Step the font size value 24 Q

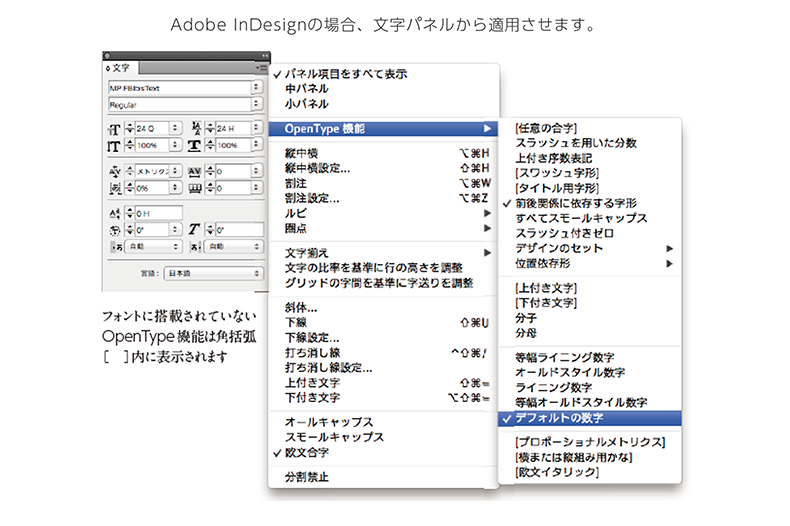coord(129,128)
